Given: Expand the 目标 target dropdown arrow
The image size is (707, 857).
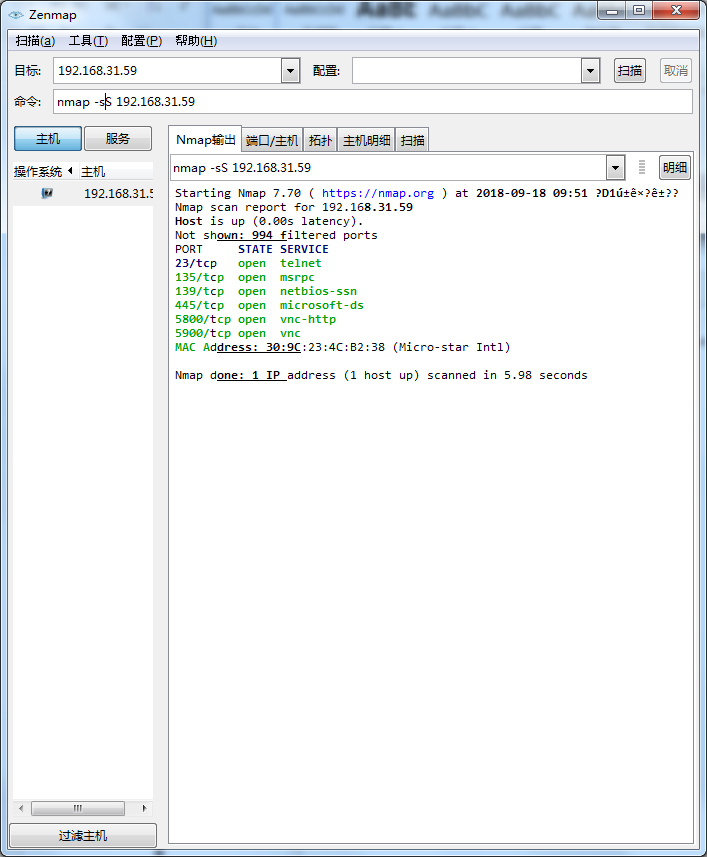Looking at the screenshot, I should tap(291, 71).
